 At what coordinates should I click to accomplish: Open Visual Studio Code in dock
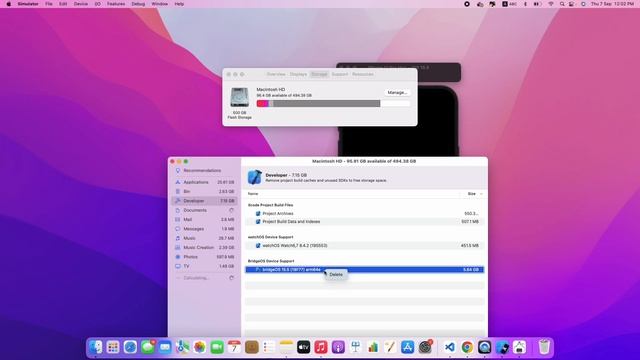pyautogui.click(x=450, y=347)
